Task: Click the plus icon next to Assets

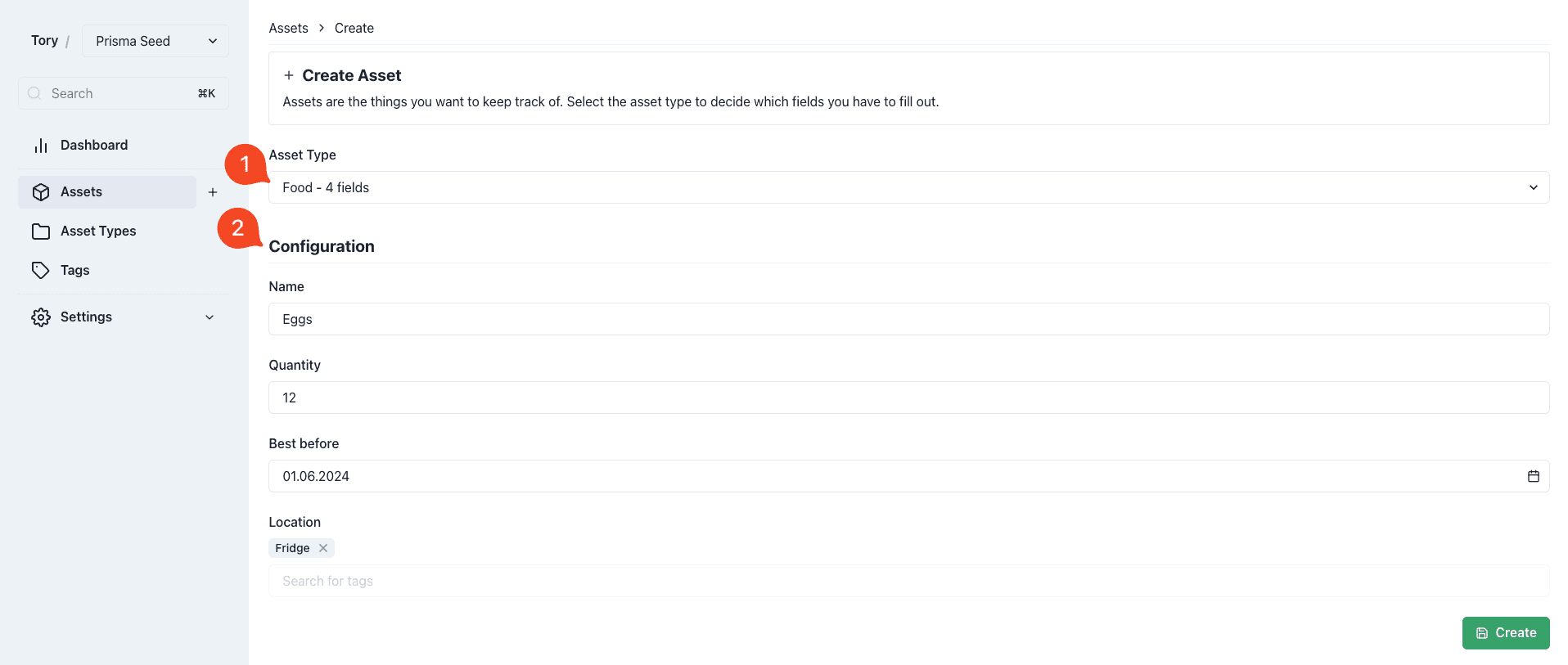Action: (213, 192)
